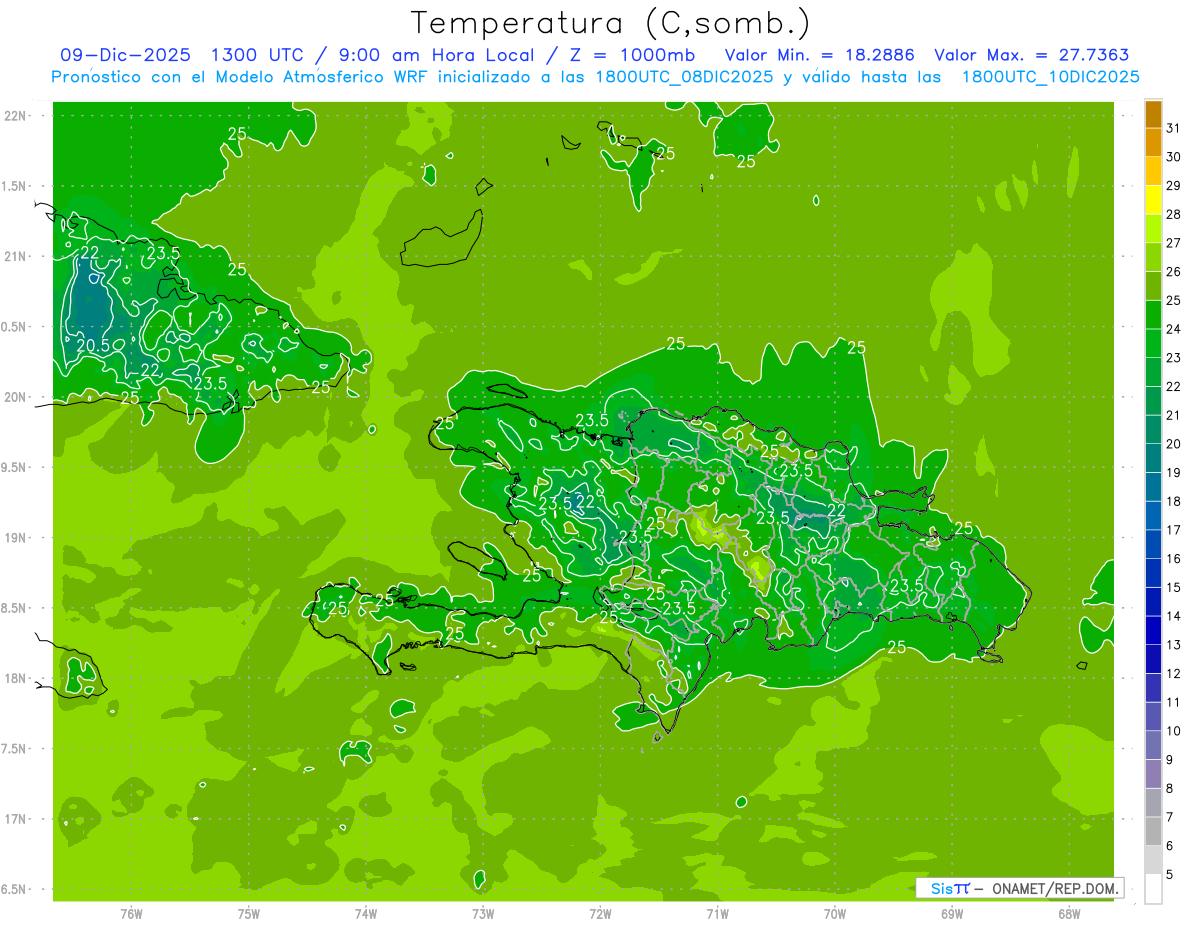This screenshot has height=927, width=1200.
Task: Click the '12' legend scale label
Action: point(1173,674)
